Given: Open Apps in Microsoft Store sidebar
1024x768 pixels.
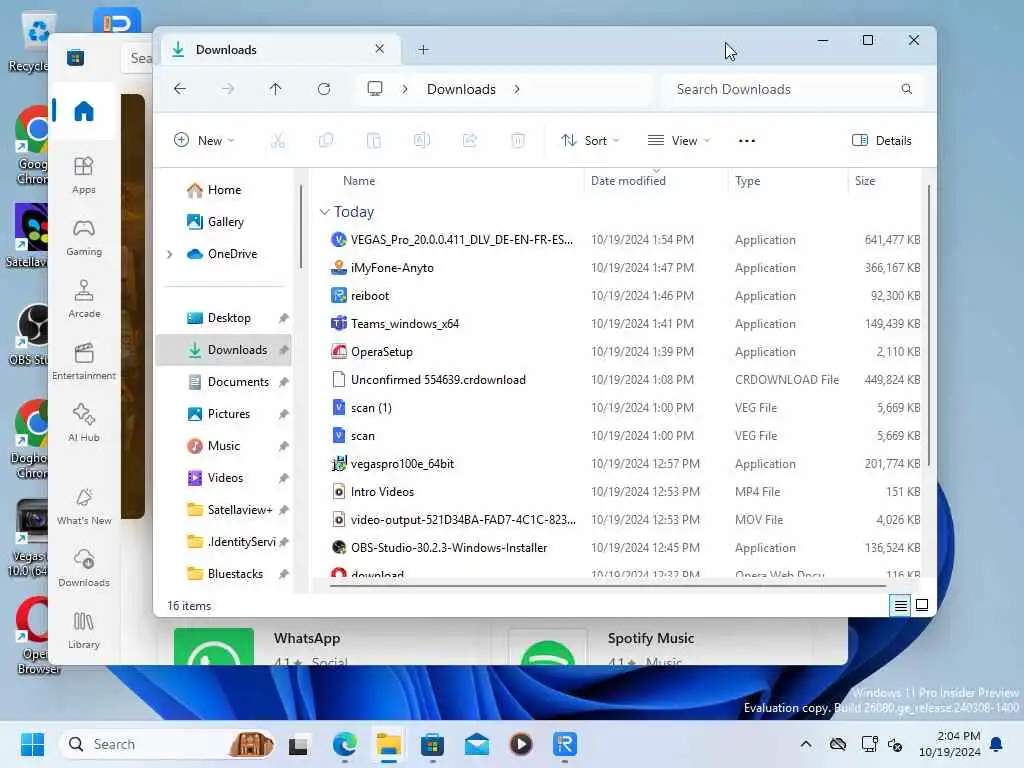Looking at the screenshot, I should [x=84, y=175].
